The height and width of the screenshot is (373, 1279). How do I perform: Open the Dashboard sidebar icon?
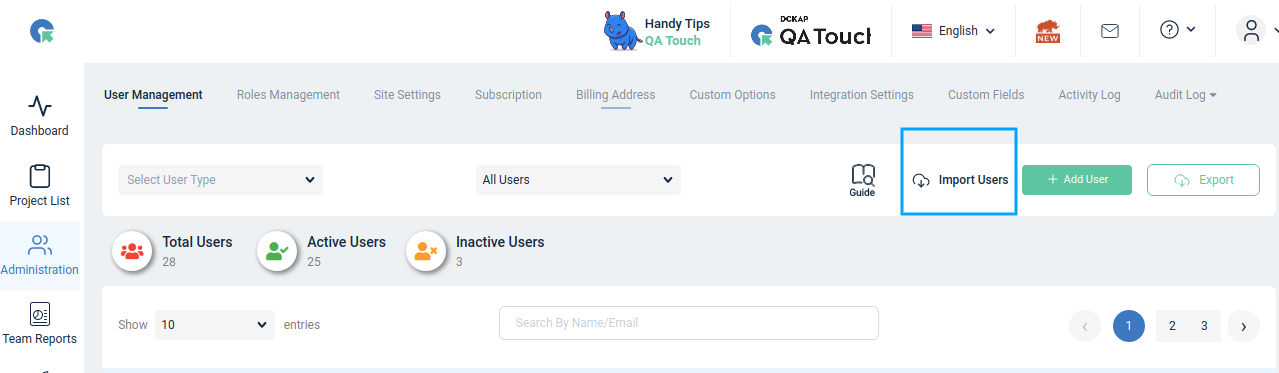(x=40, y=106)
